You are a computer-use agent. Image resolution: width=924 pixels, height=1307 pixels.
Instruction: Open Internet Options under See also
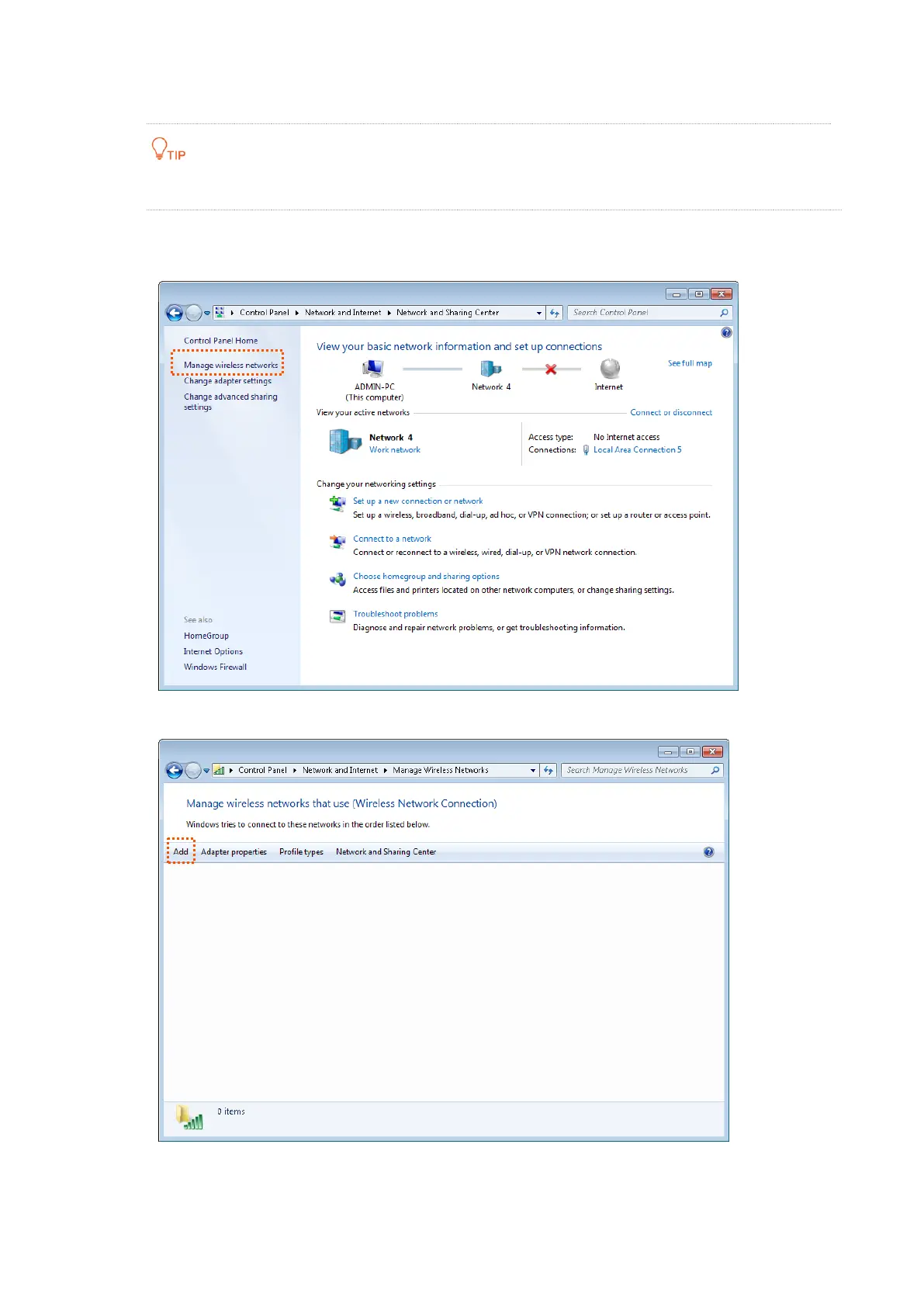click(x=213, y=652)
